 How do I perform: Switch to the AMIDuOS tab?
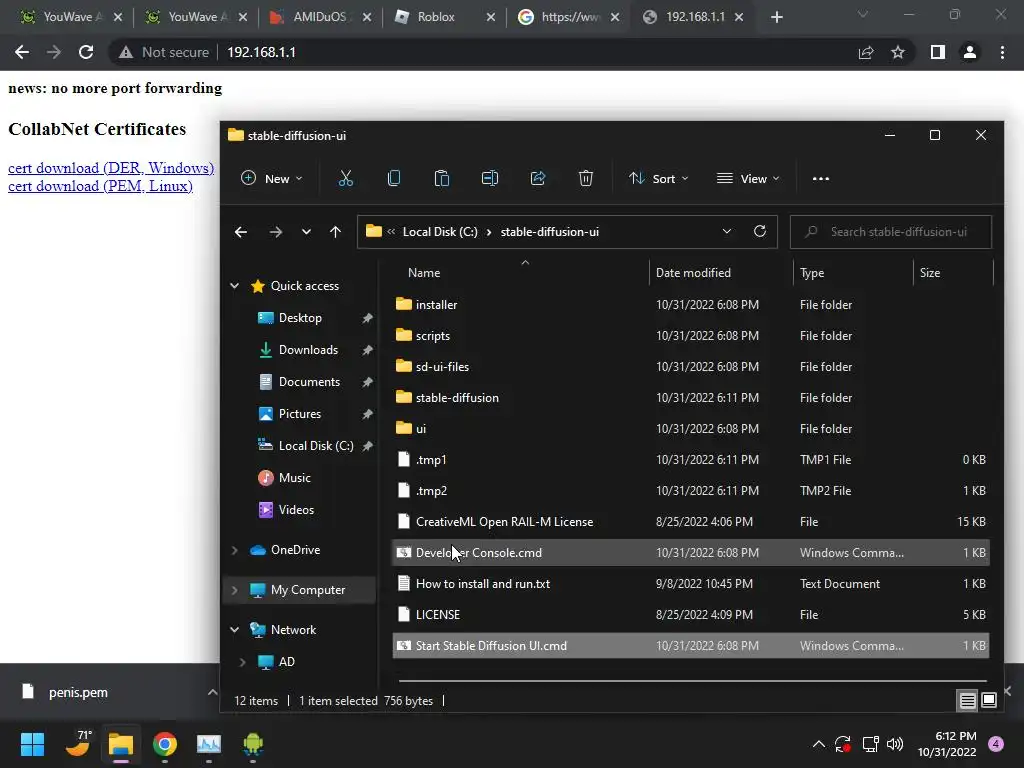320,17
